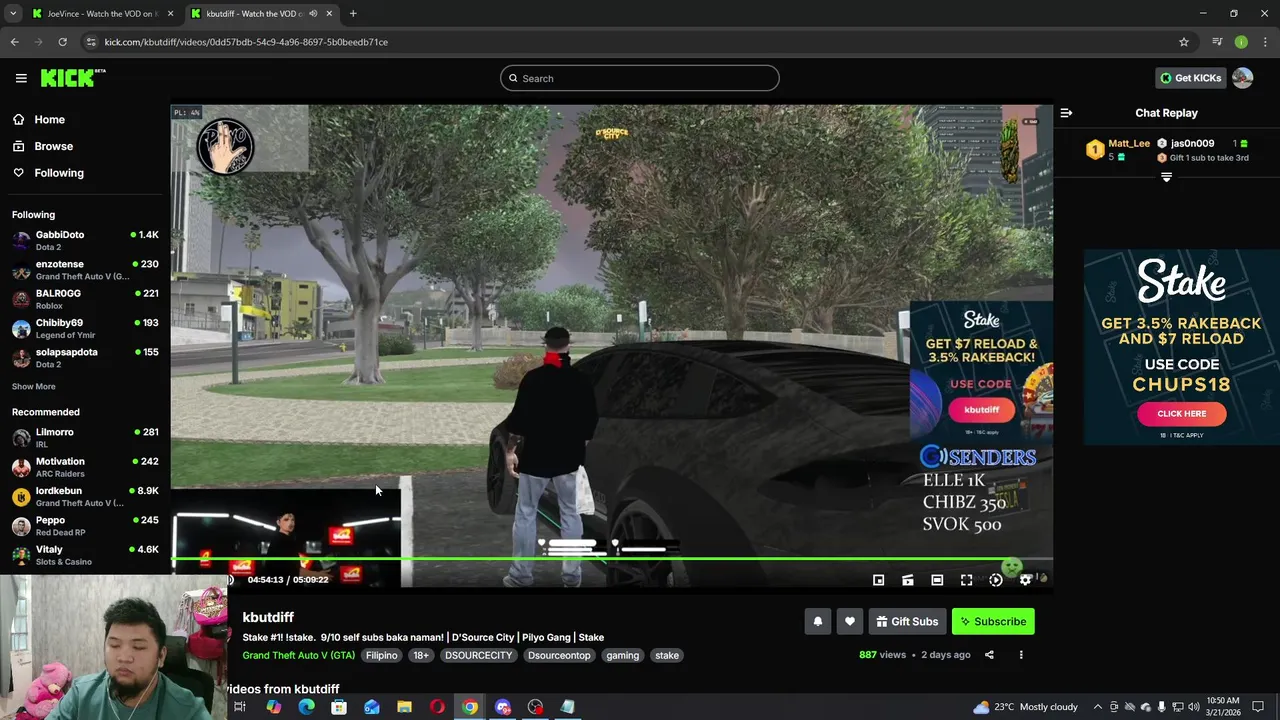This screenshot has height=720, width=1280.
Task: Bookmark this page with the star
Action: [x=1184, y=42]
